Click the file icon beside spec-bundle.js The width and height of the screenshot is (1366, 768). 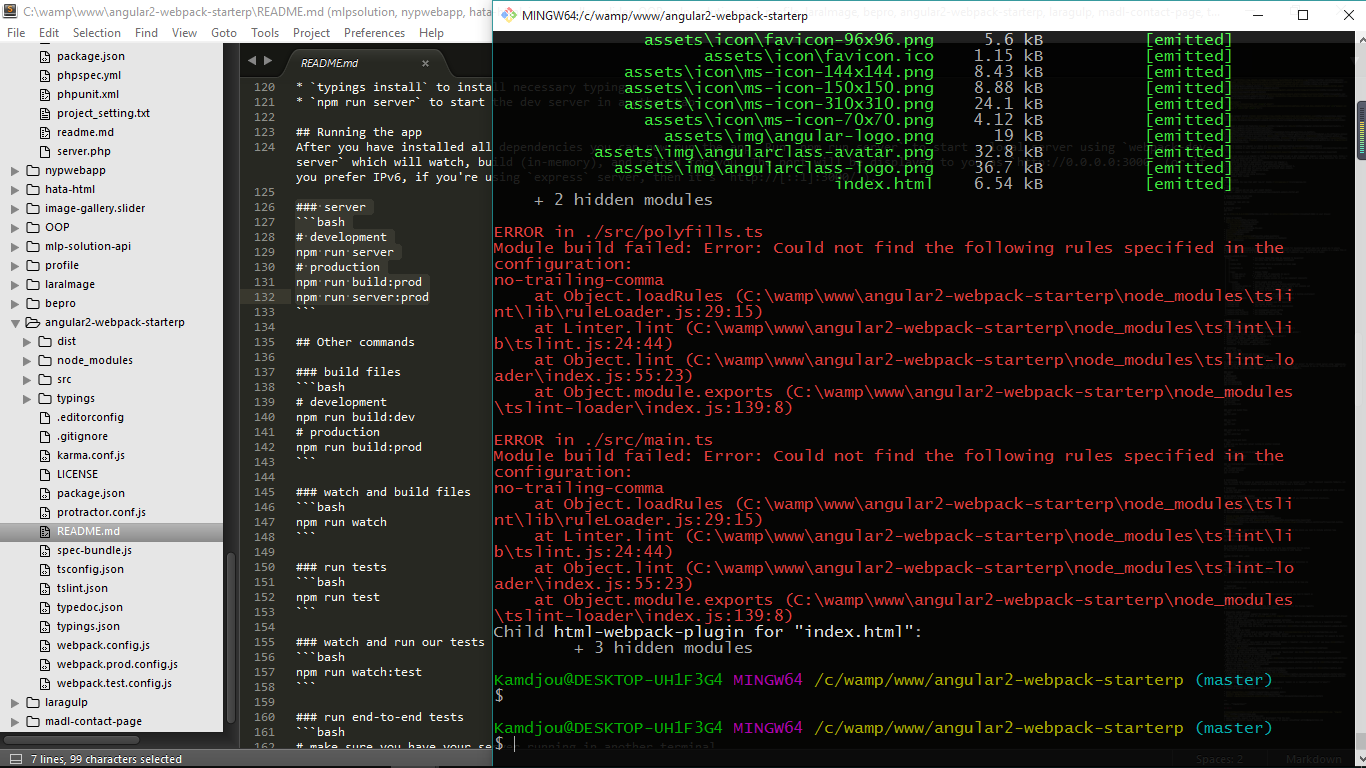pos(44,550)
